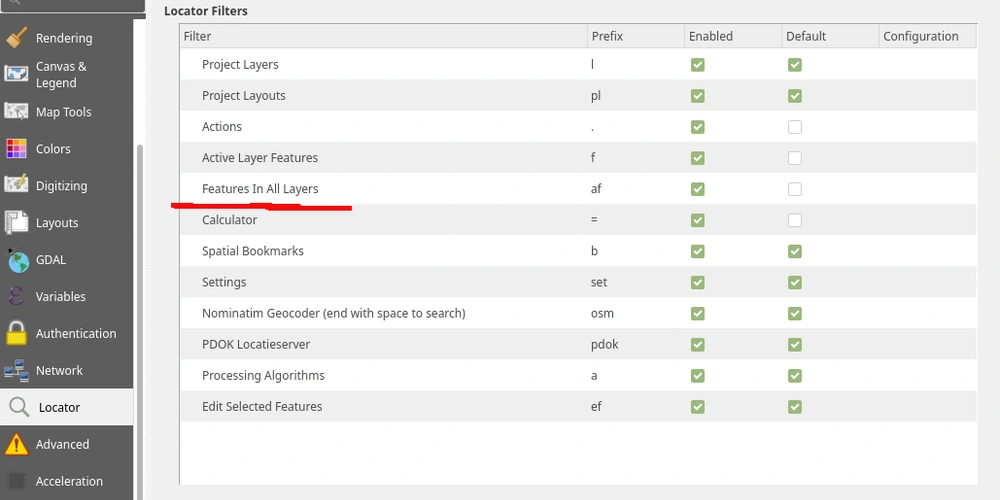This screenshot has height=500, width=1000.
Task: Switch to Digitizing settings label
Action: tap(61, 186)
